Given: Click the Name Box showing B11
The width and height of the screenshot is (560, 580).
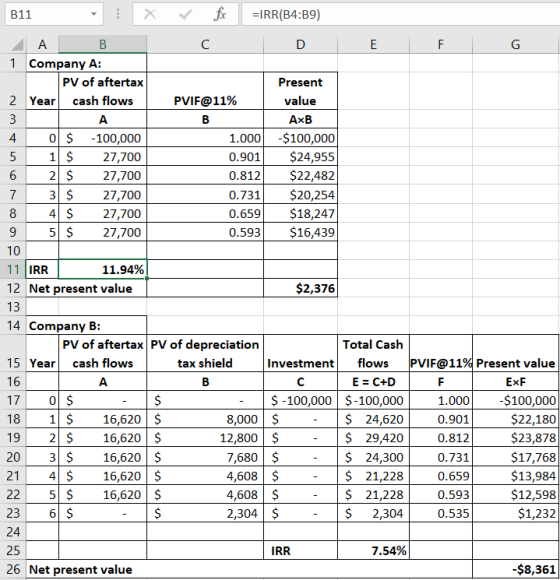Looking at the screenshot, I should (x=54, y=14).
